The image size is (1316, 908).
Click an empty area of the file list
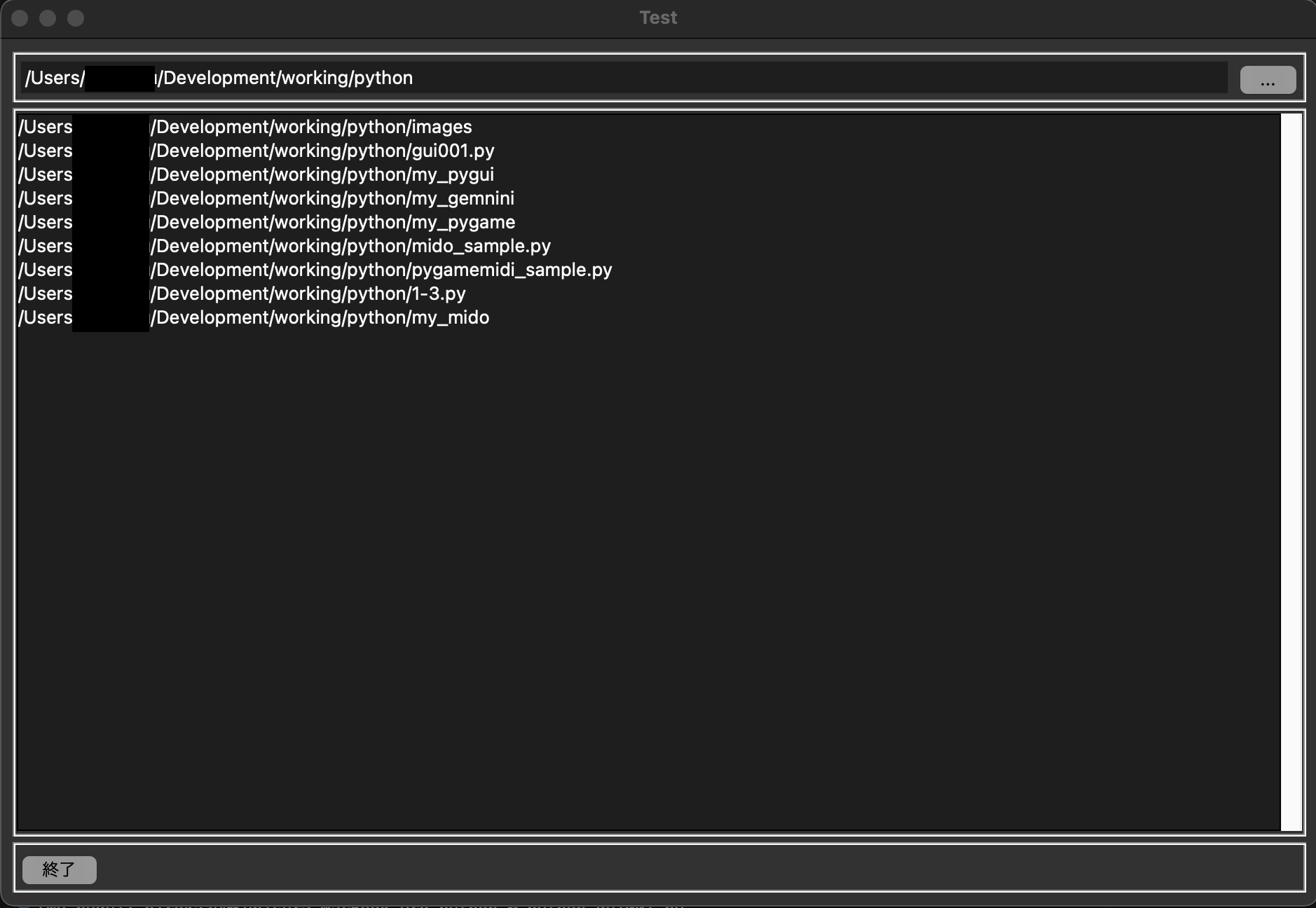coord(631,560)
